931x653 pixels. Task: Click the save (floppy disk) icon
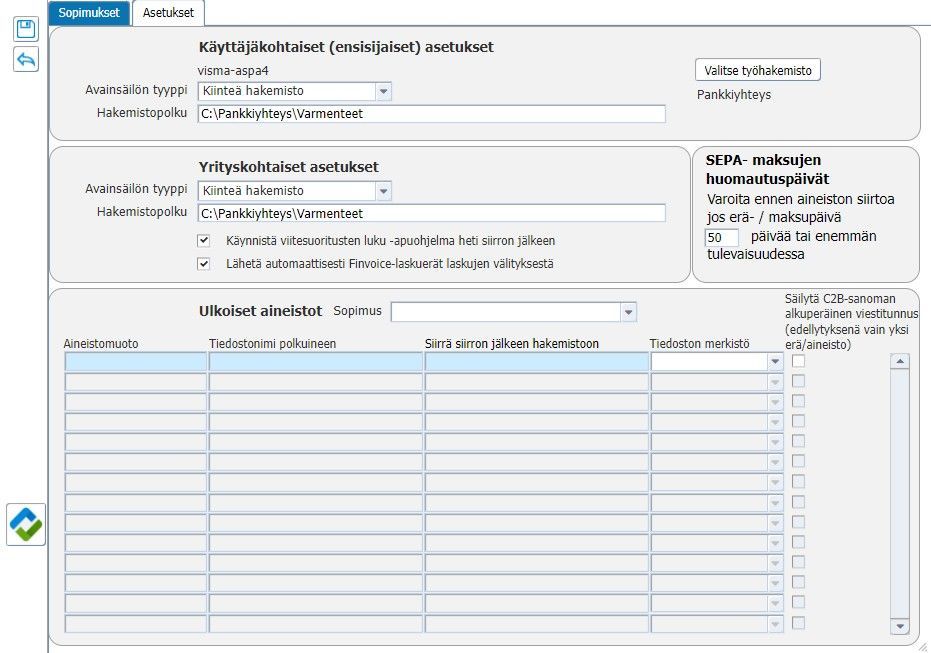pyautogui.click(x=26, y=29)
